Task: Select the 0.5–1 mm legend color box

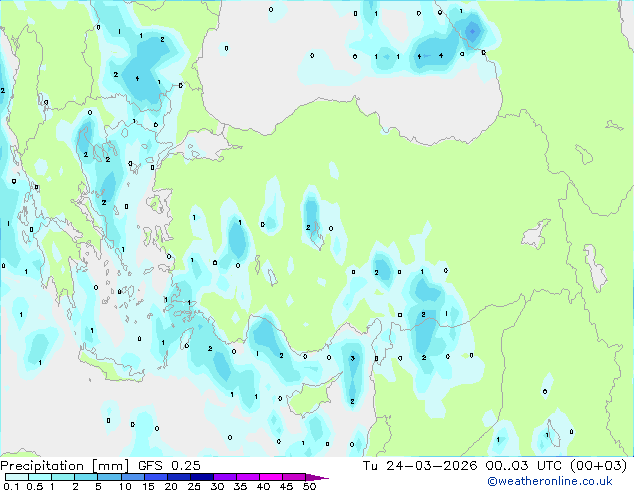Action: [40, 477]
